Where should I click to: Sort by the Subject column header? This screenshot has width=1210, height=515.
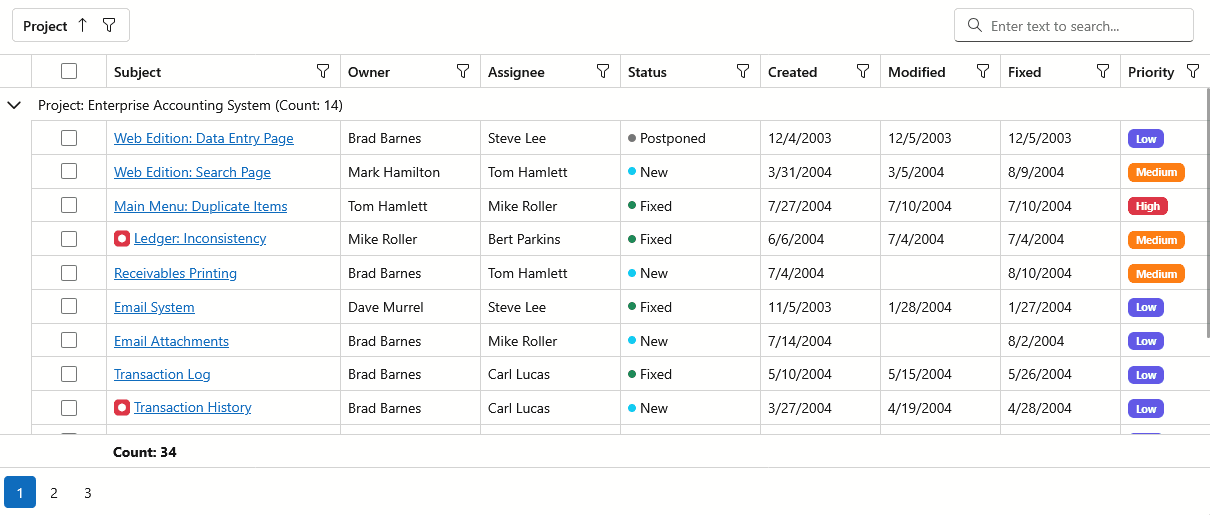click(137, 72)
